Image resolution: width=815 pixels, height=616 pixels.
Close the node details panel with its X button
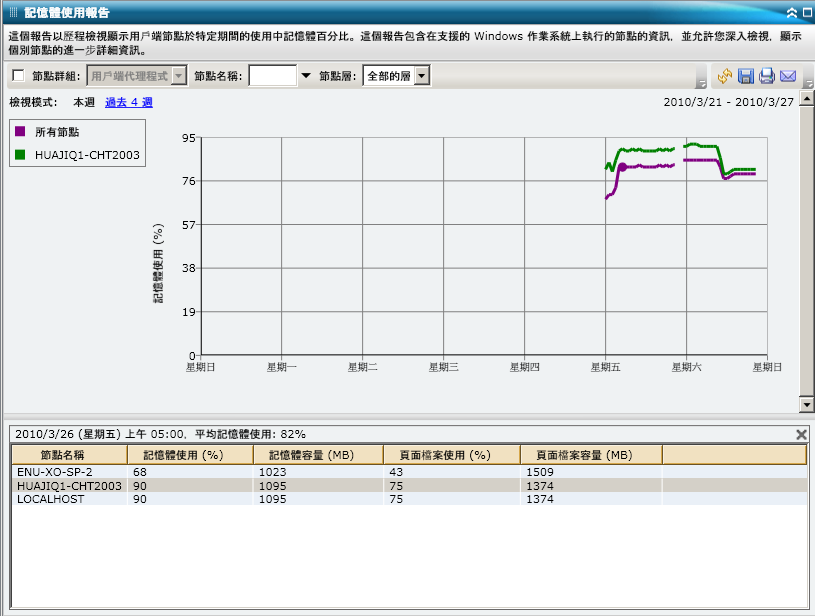[800, 434]
